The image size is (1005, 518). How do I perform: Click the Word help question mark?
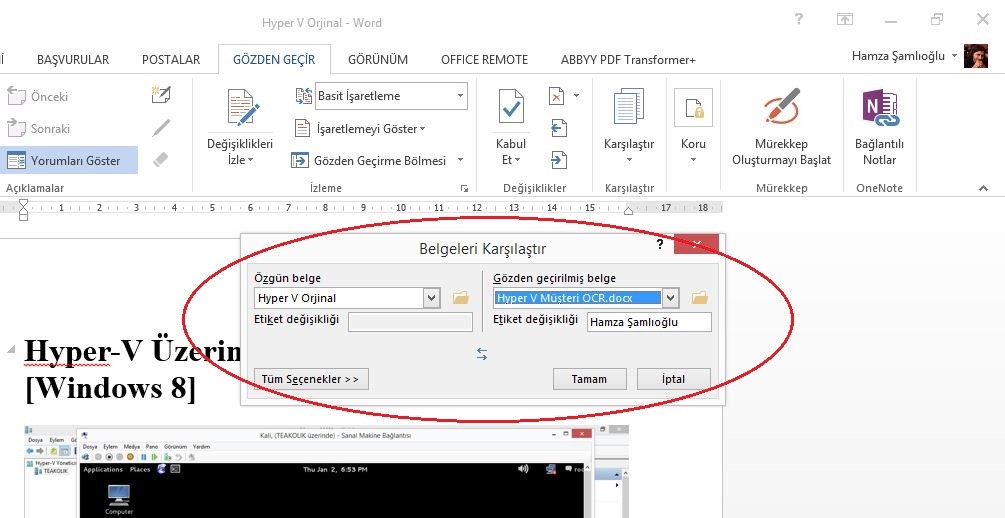pos(799,19)
